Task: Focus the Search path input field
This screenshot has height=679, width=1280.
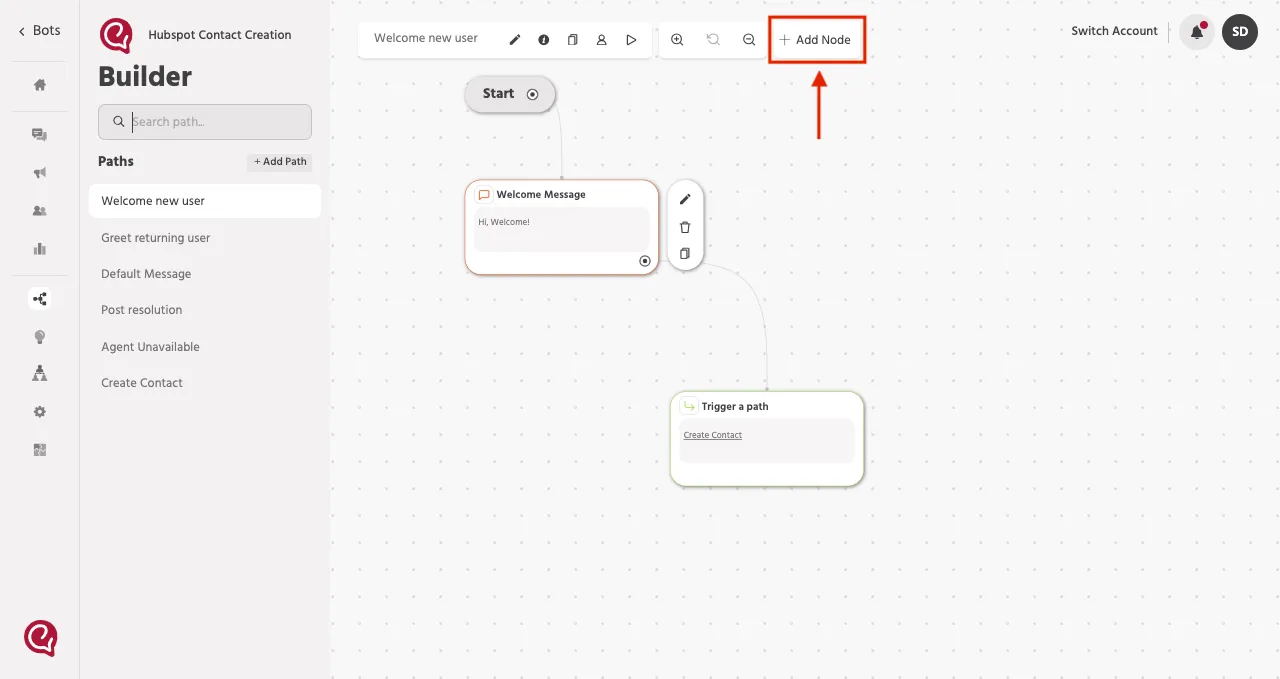Action: [x=205, y=122]
